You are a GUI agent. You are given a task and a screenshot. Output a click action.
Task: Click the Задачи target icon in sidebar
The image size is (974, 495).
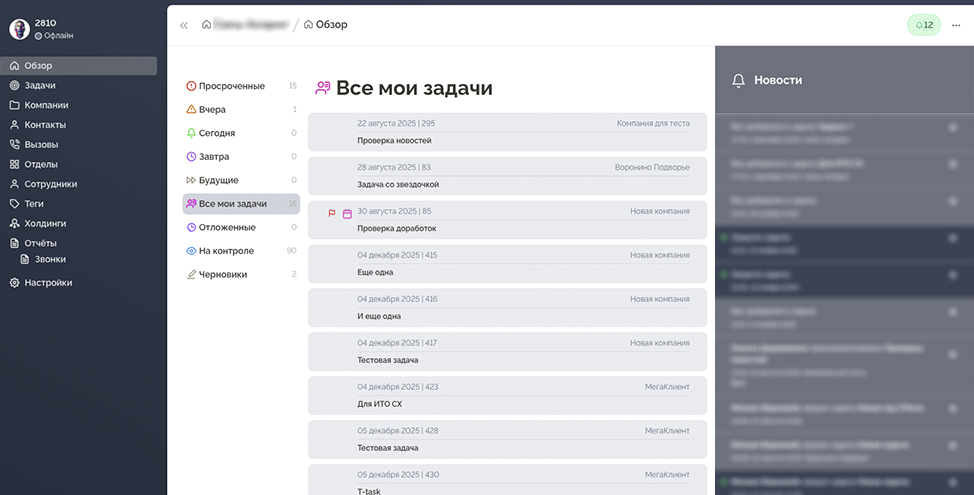14,86
